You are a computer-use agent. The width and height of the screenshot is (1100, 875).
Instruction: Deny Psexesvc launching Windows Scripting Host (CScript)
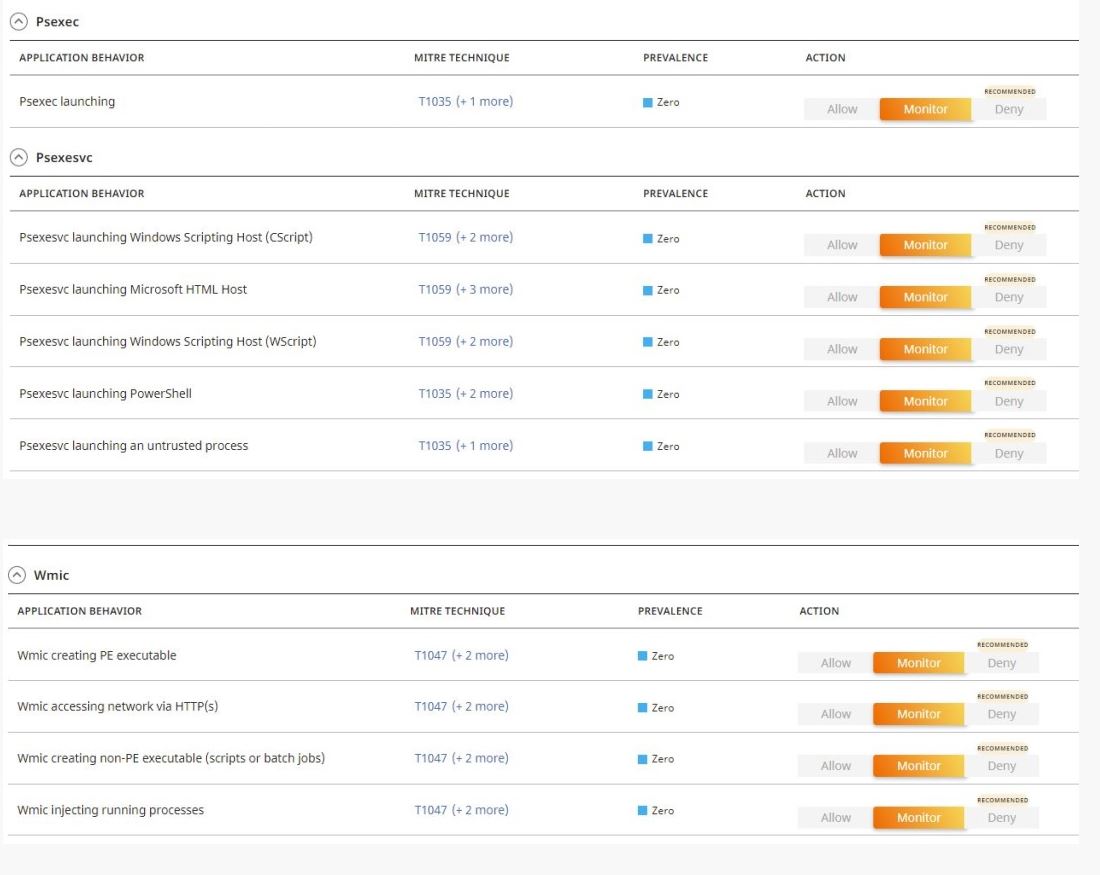[x=1009, y=245]
